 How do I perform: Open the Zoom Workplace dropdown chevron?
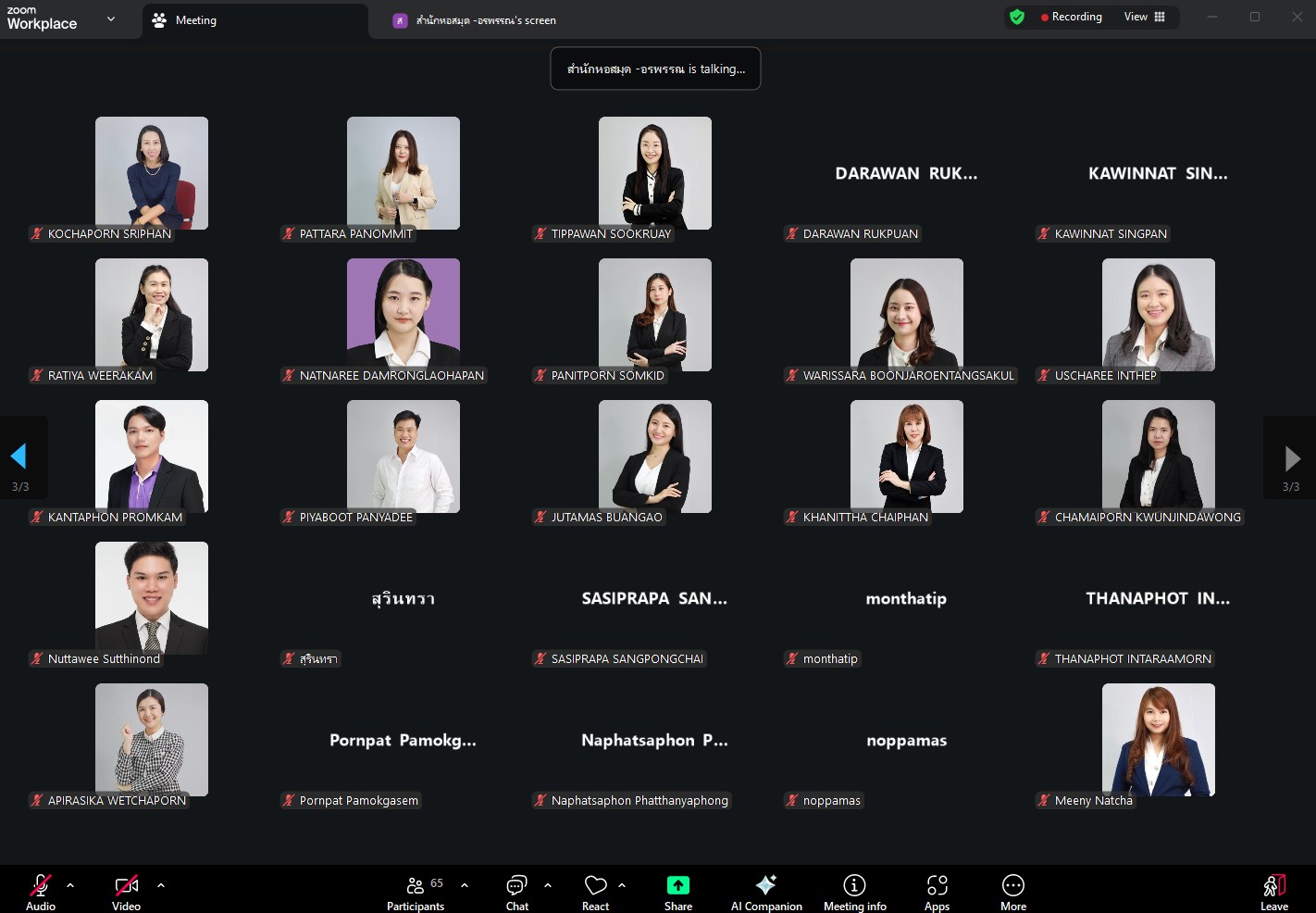point(111,19)
